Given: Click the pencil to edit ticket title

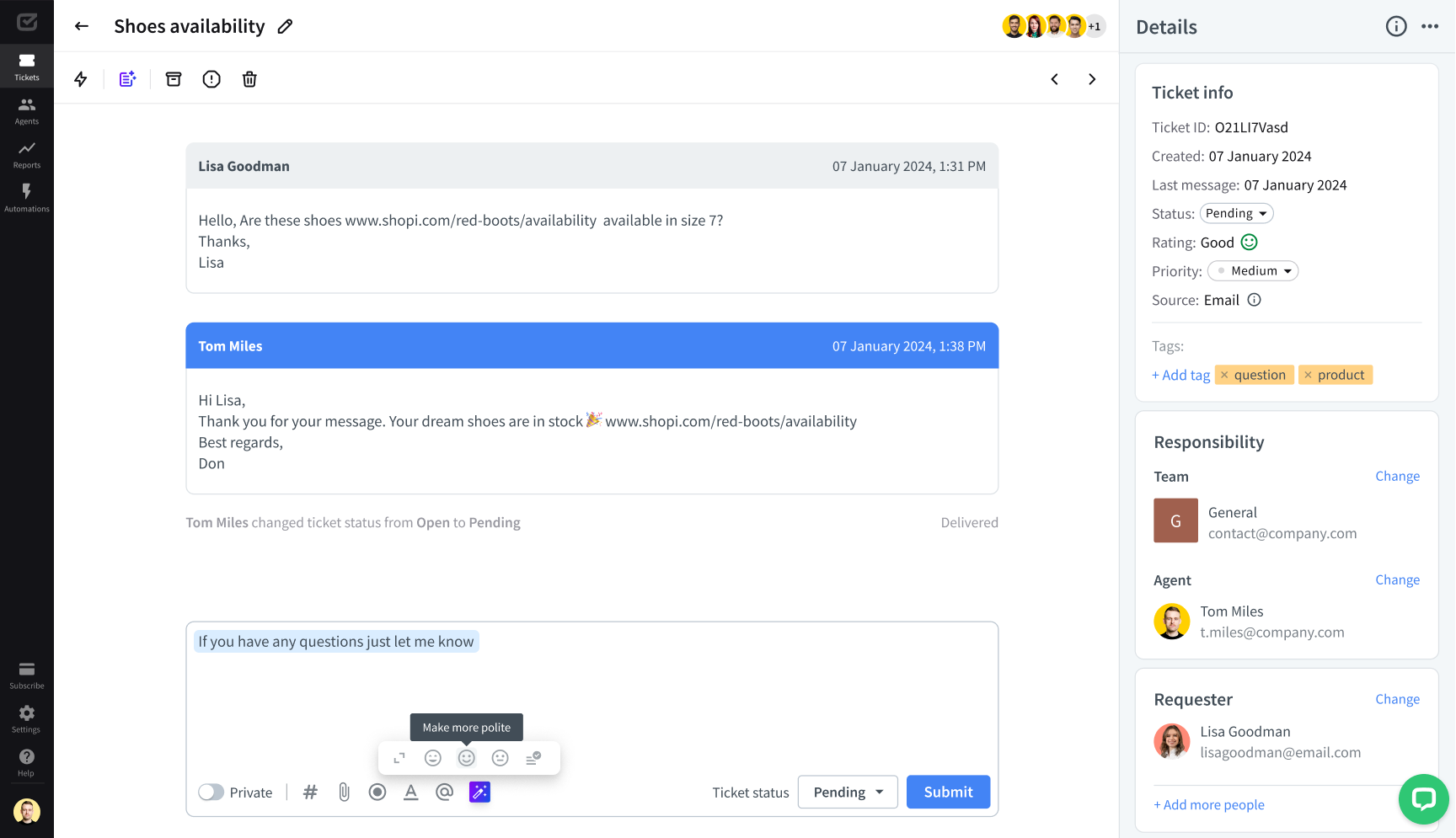Looking at the screenshot, I should 286,27.
